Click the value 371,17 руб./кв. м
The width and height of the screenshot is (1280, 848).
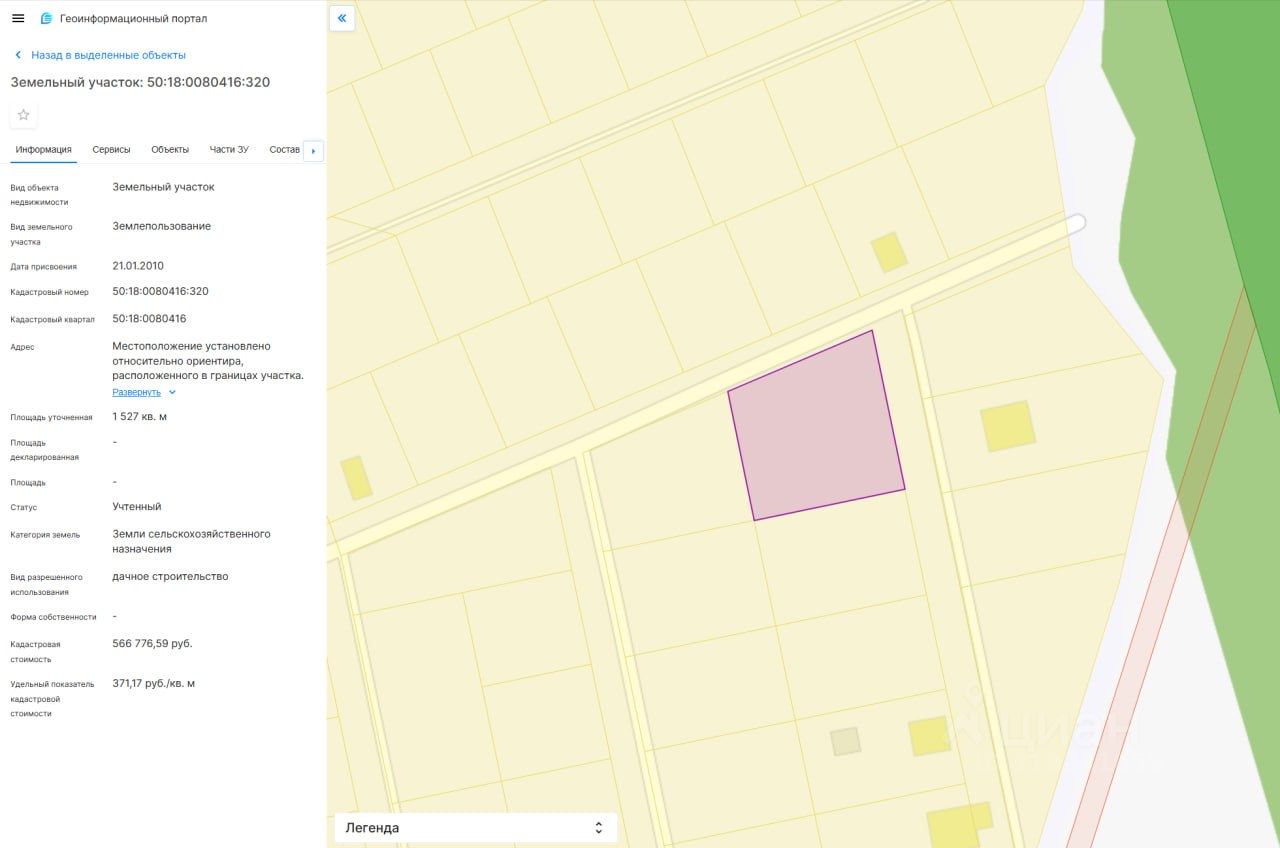[153, 683]
